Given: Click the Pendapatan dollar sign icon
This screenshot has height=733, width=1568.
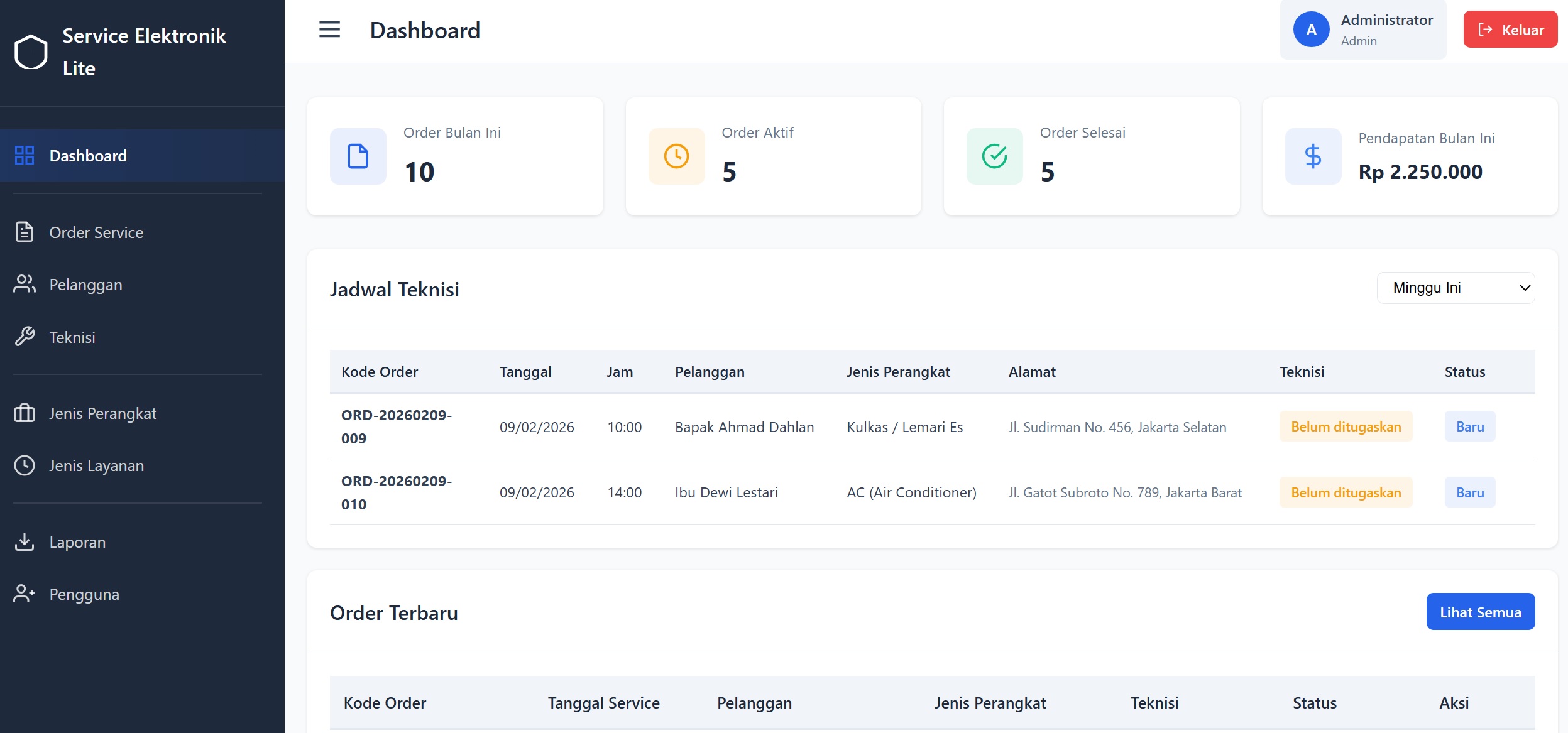Looking at the screenshot, I should pyautogui.click(x=1313, y=156).
